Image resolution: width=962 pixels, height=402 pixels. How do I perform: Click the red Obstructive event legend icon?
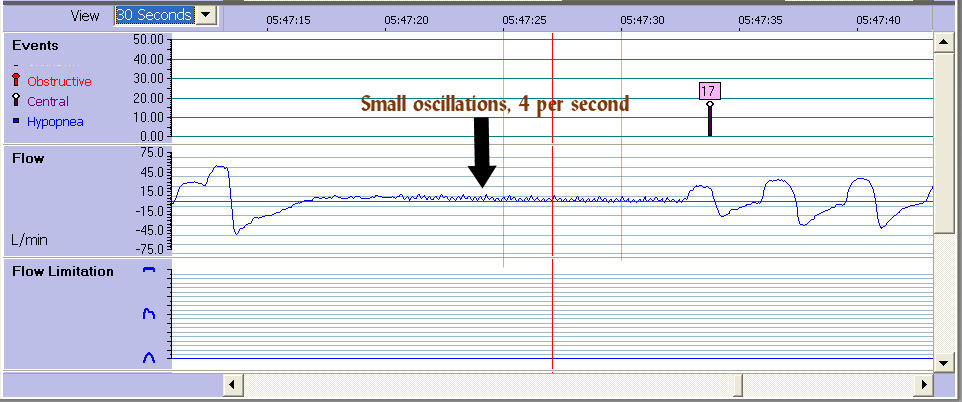click(x=15, y=81)
